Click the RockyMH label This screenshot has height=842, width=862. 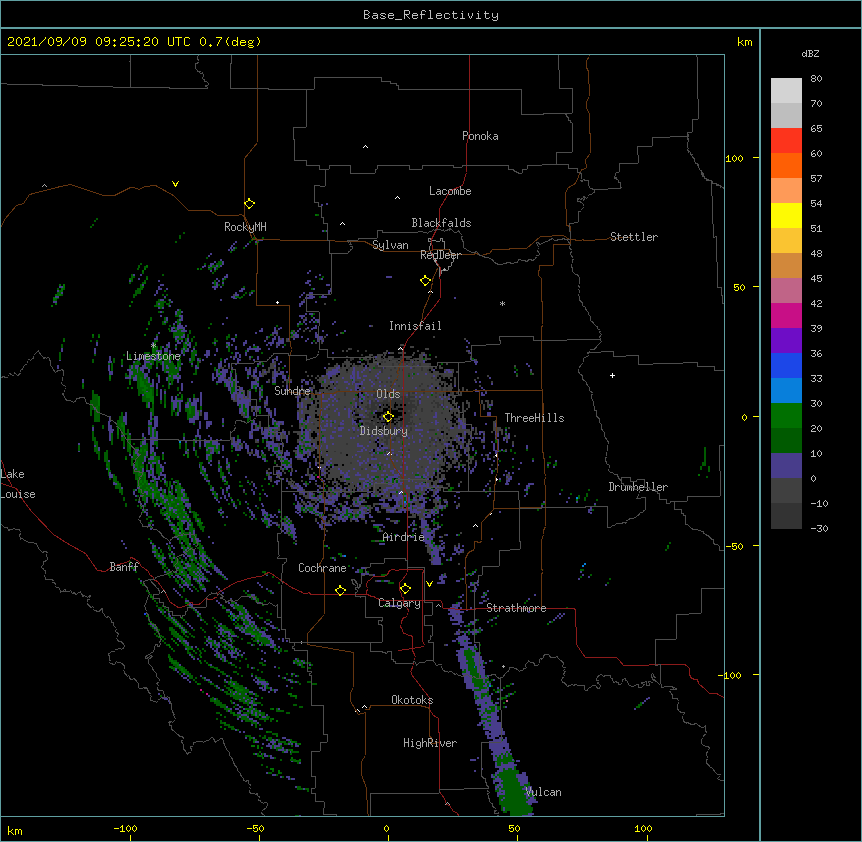click(245, 226)
